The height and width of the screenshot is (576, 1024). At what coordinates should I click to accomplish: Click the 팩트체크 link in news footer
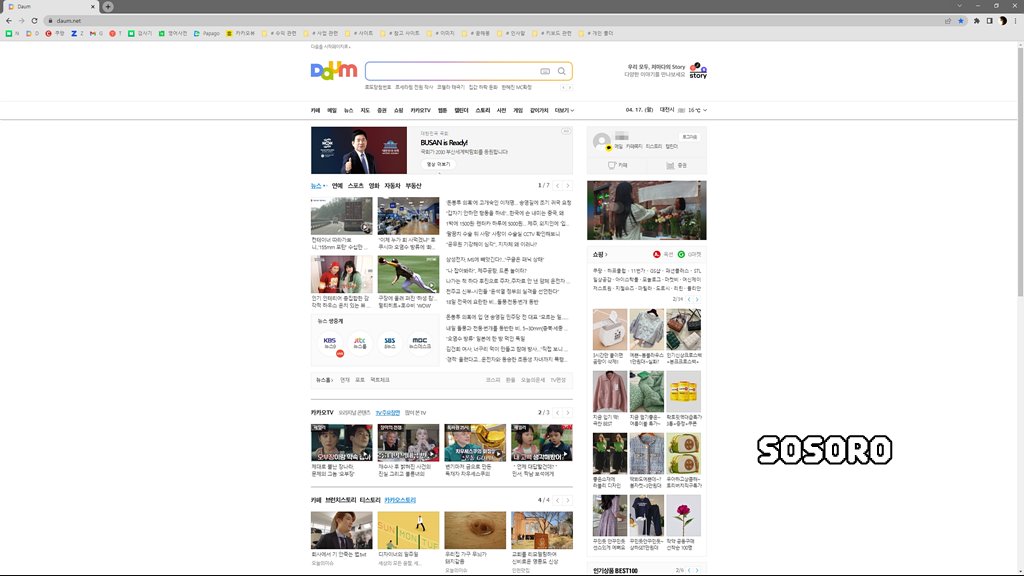click(380, 379)
